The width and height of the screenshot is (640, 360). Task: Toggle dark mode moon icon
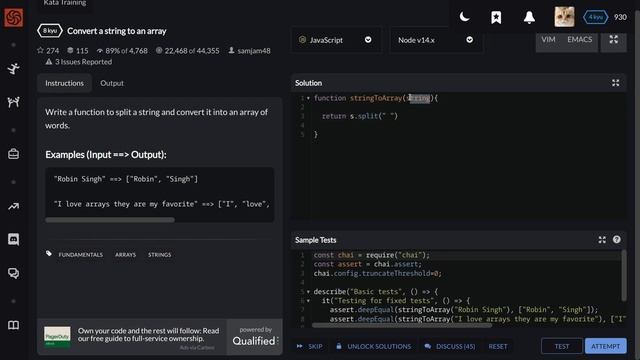click(464, 17)
